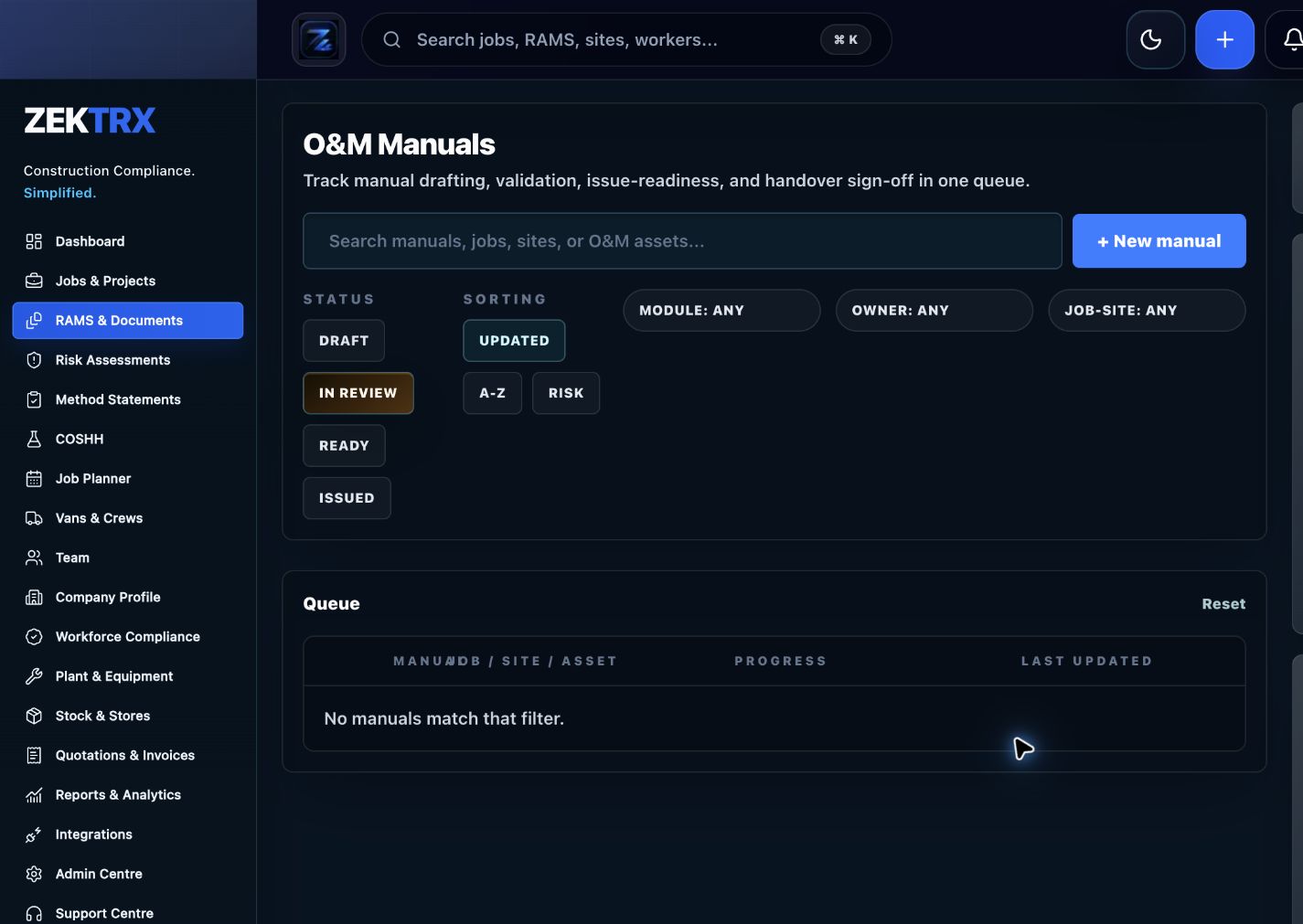Click the Vans & Crews truck icon
The image size is (1303, 924).
click(x=34, y=518)
